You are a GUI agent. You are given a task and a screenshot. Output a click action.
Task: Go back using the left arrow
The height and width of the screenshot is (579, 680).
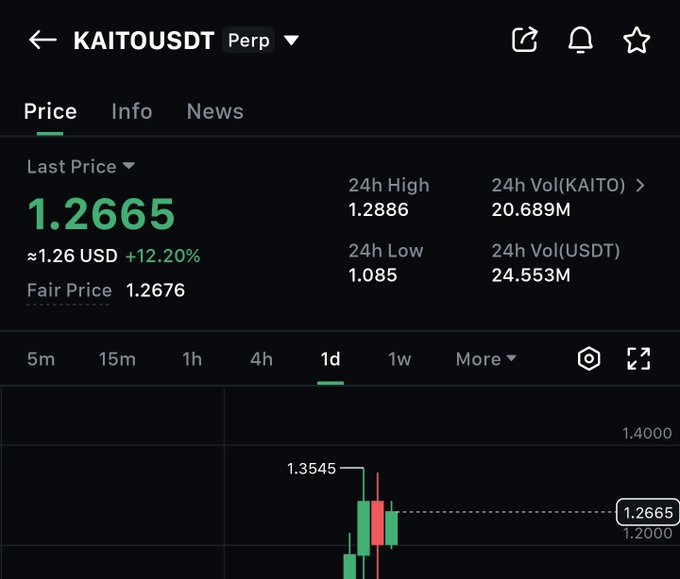[x=42, y=40]
